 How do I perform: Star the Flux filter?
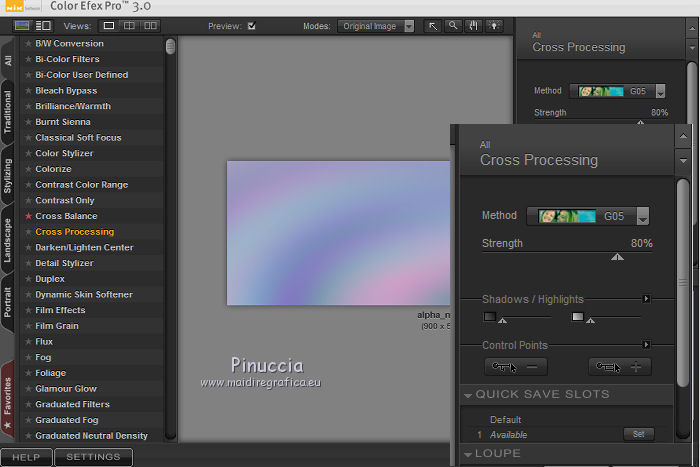(28, 342)
